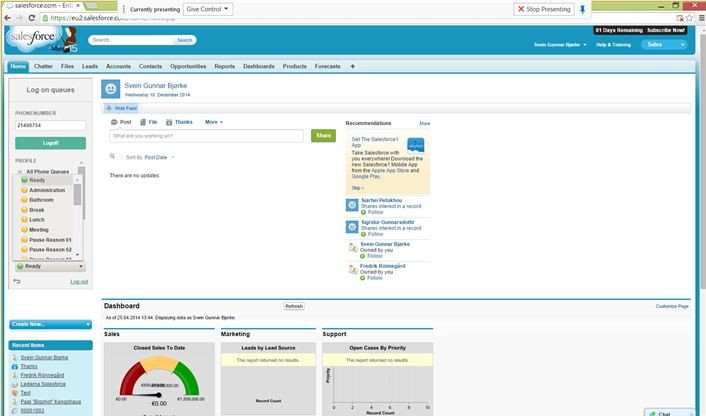Set status to Lunch
This screenshot has width=706, height=416.
[36, 220]
